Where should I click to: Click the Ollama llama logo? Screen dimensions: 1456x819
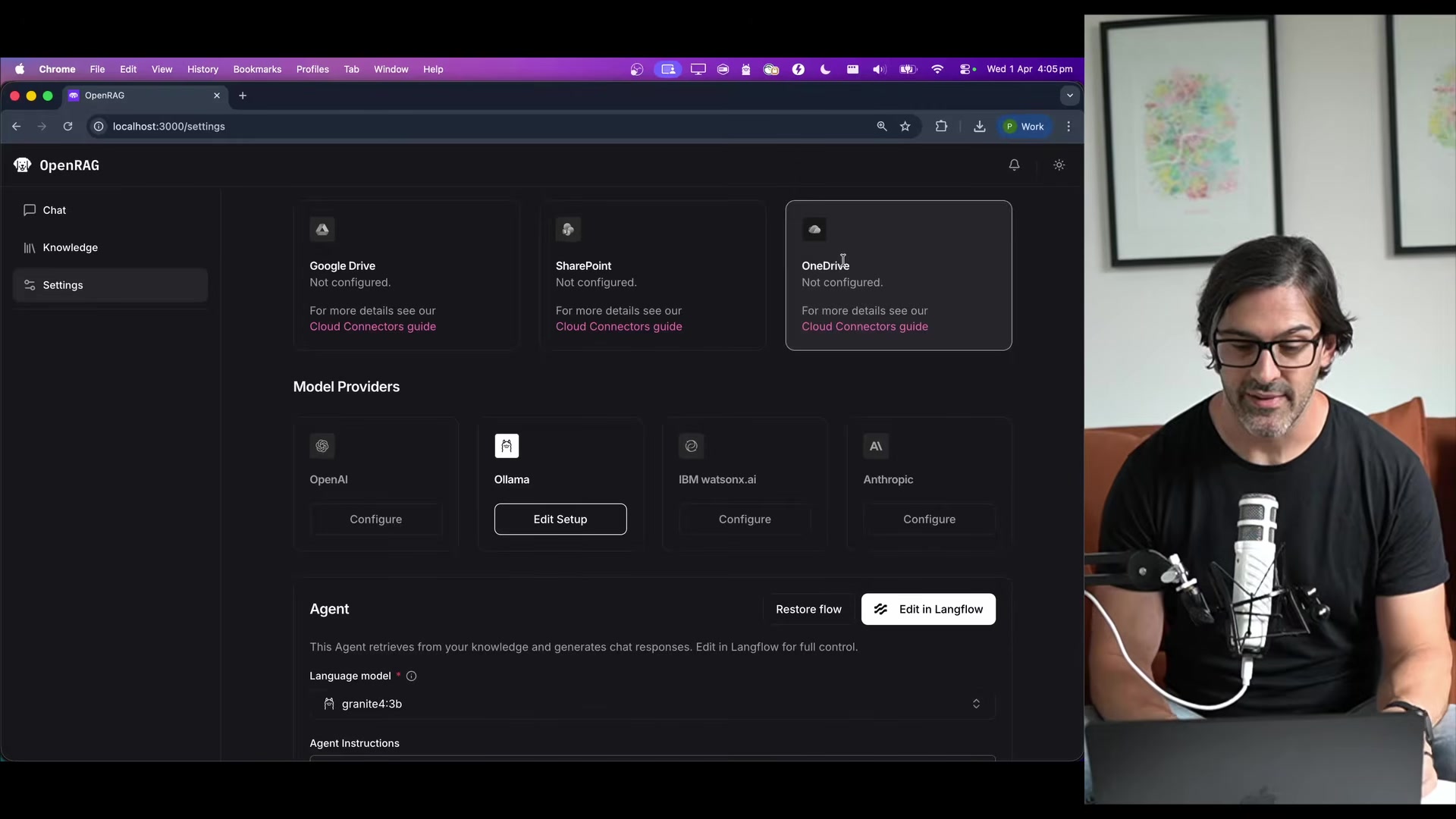pyautogui.click(x=507, y=446)
